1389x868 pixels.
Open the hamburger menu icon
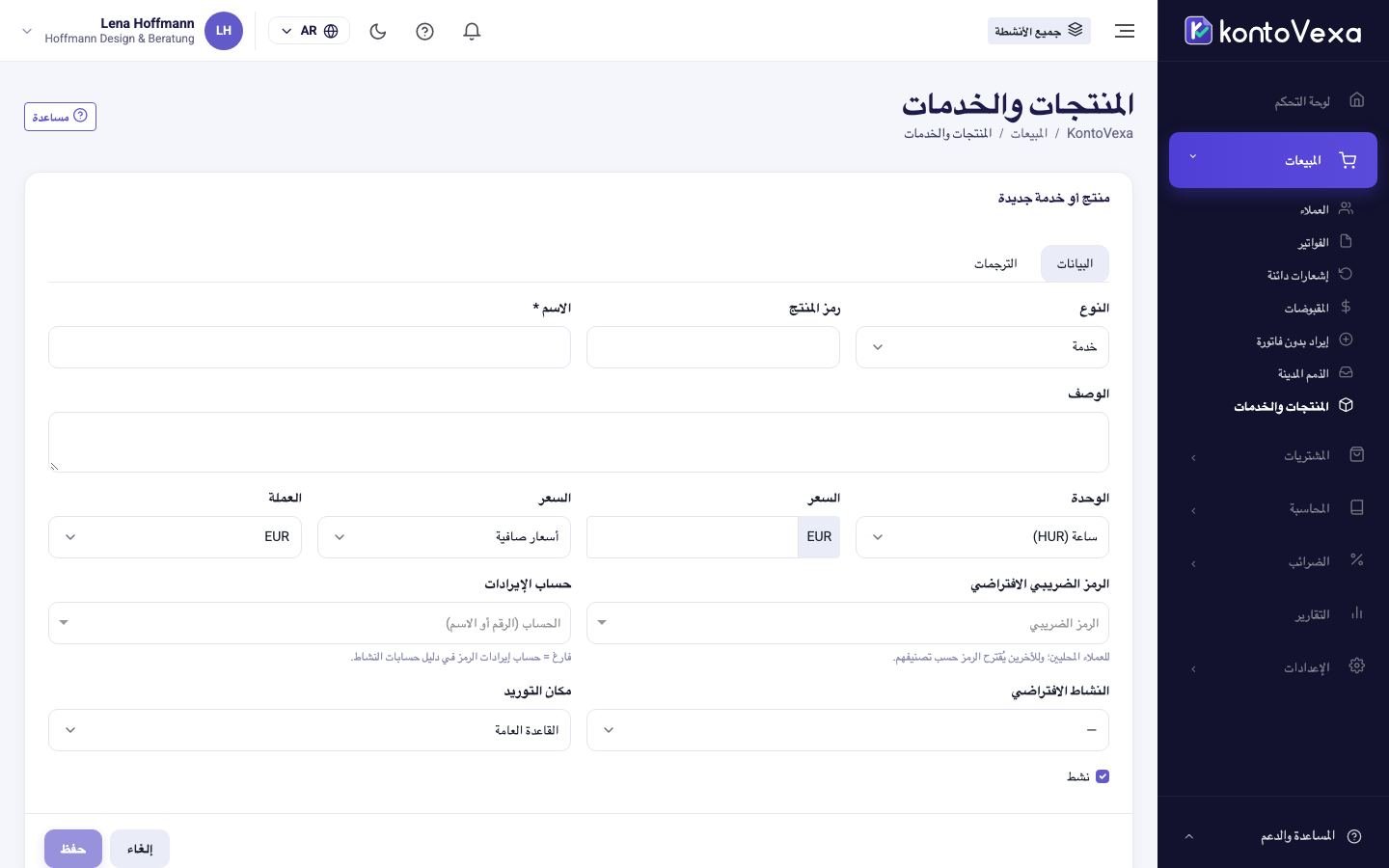1125,31
